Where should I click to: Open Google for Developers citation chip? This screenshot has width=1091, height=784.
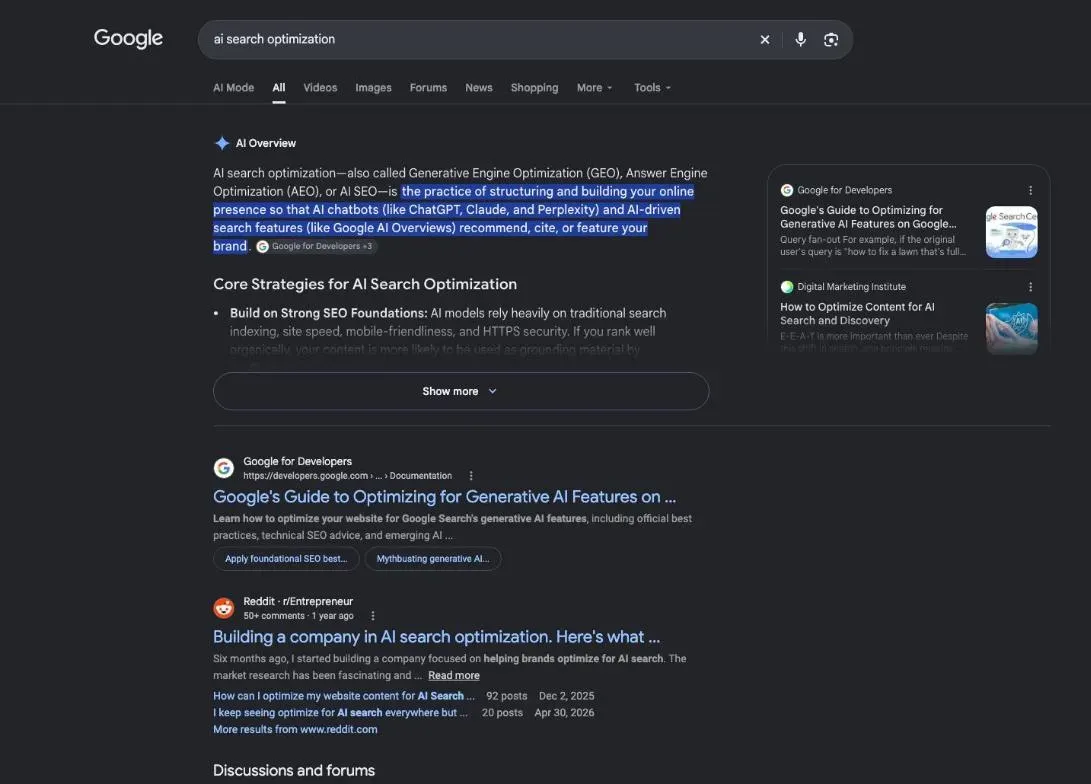pyautogui.click(x=317, y=246)
